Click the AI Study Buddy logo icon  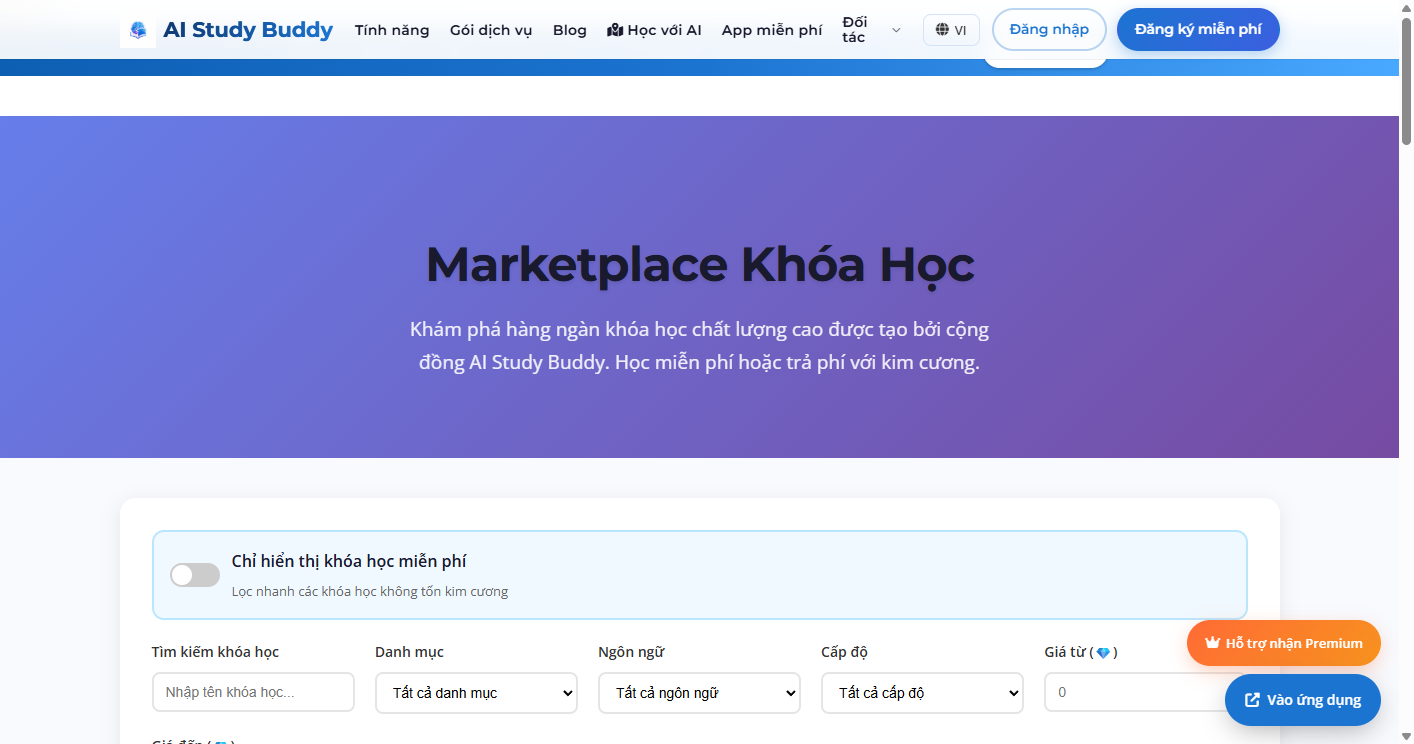[138, 30]
